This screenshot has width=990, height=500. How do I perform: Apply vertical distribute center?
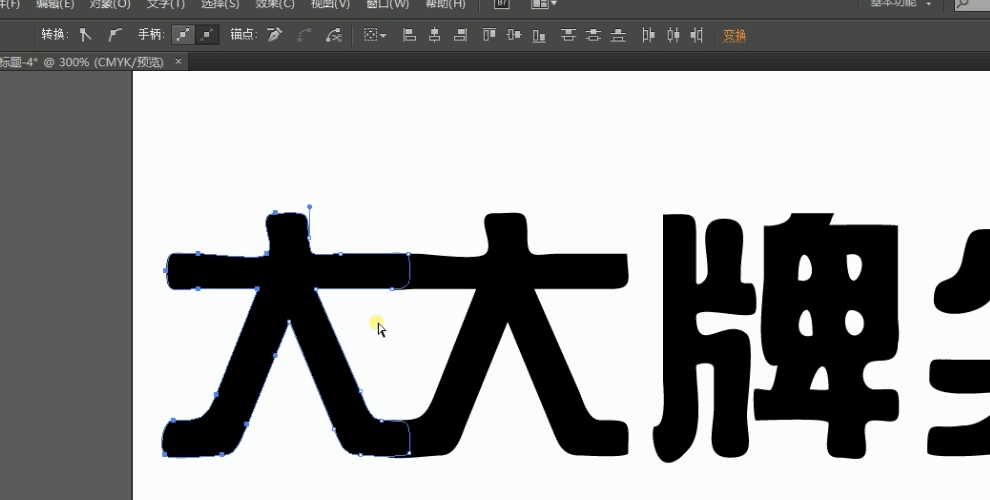(x=593, y=35)
